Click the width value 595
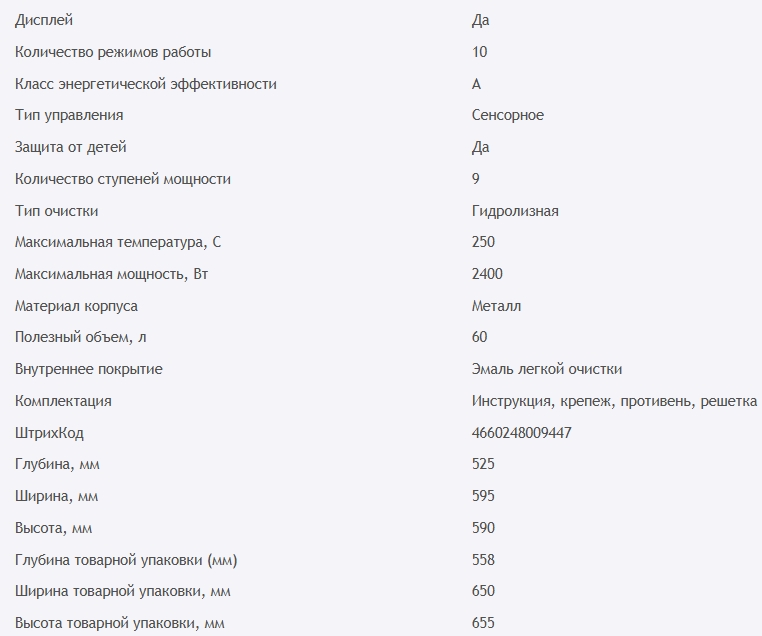The width and height of the screenshot is (762, 636). (483, 496)
